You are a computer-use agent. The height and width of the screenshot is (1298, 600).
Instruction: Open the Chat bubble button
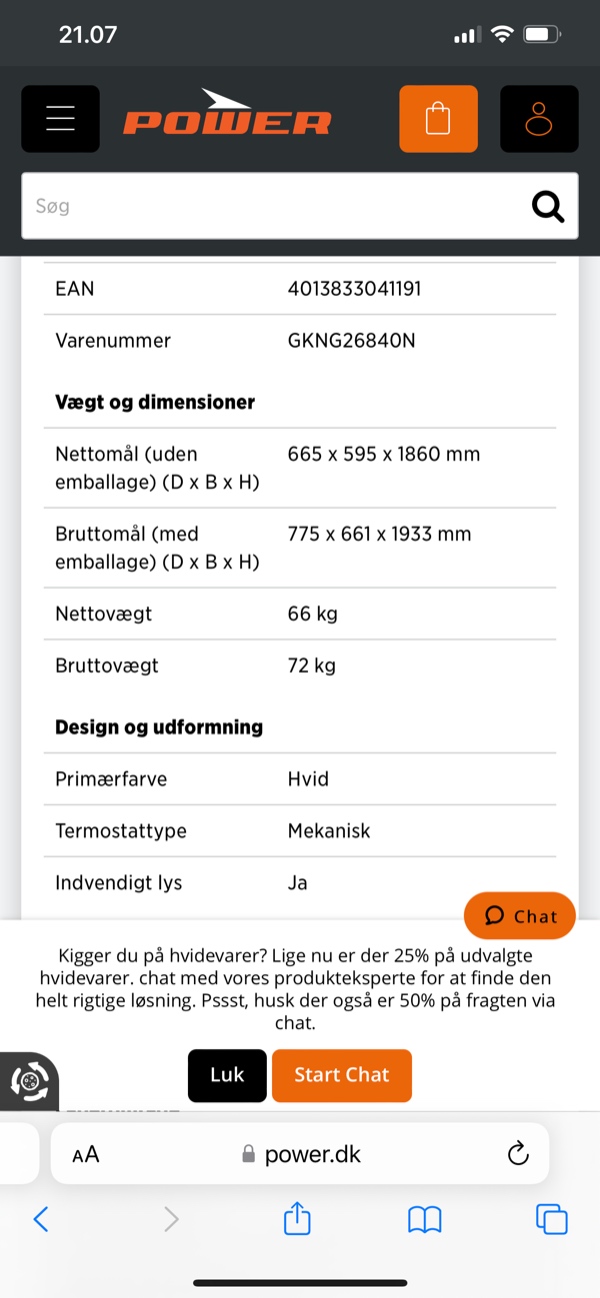pos(520,915)
